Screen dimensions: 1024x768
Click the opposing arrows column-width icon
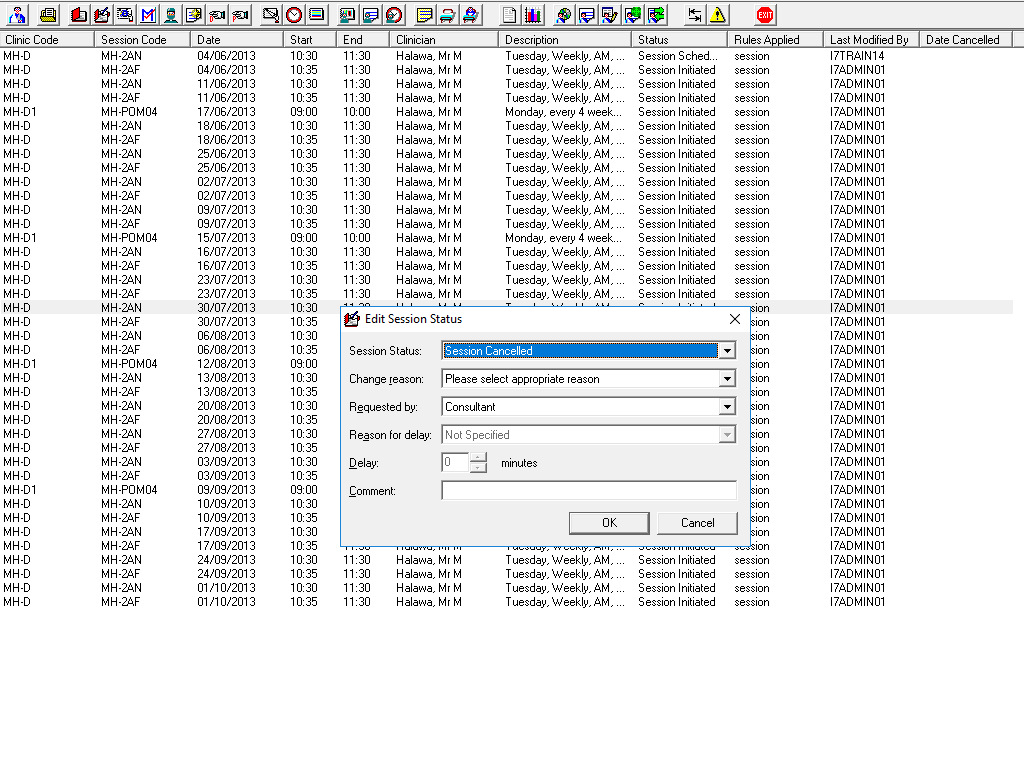point(694,14)
